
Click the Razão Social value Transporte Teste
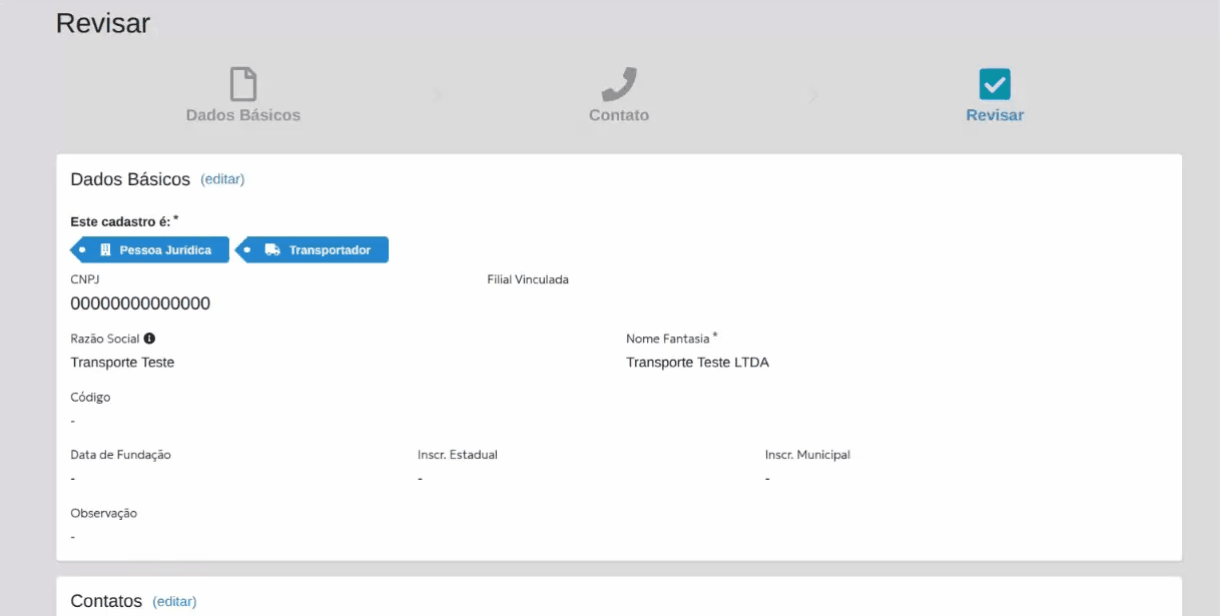click(122, 362)
